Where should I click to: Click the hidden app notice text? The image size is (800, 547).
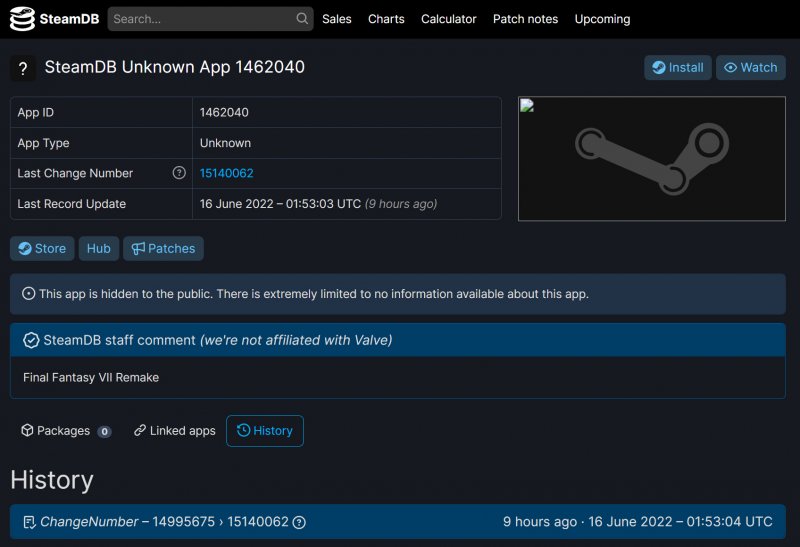(x=314, y=294)
